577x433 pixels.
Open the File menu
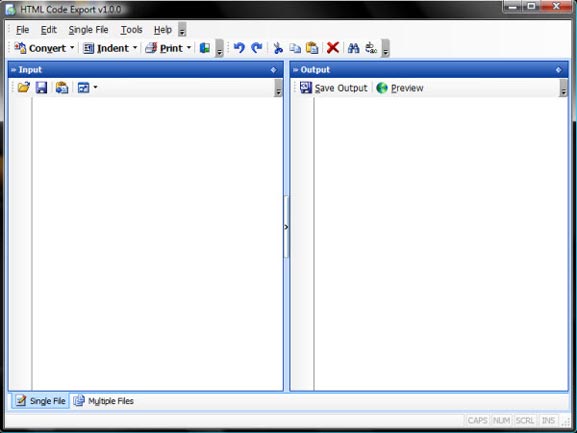click(x=22, y=30)
